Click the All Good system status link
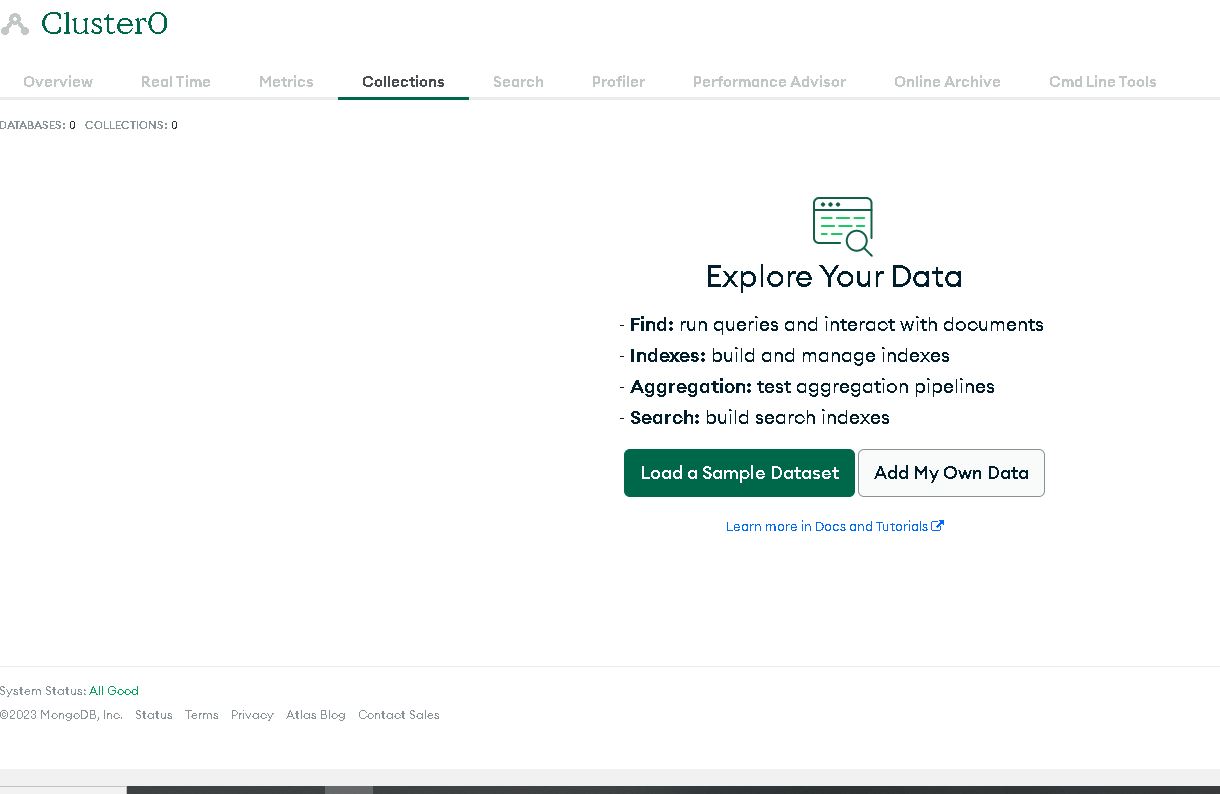Viewport: 1220px width, 794px height. (x=114, y=691)
